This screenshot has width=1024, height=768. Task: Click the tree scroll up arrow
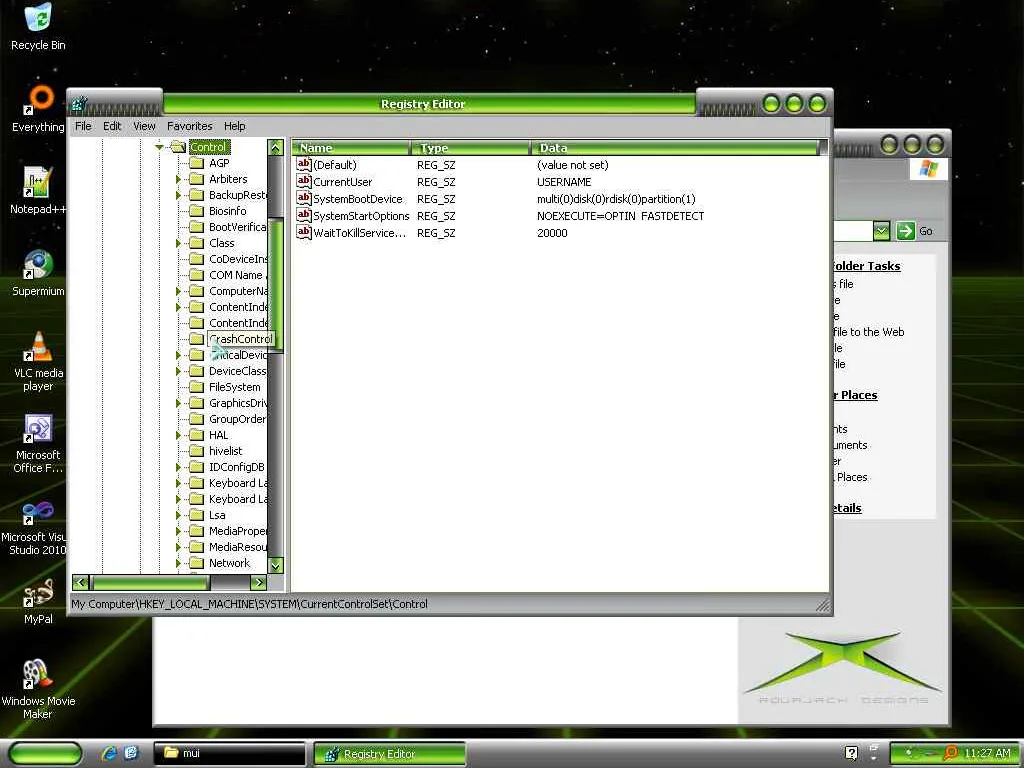(276, 148)
